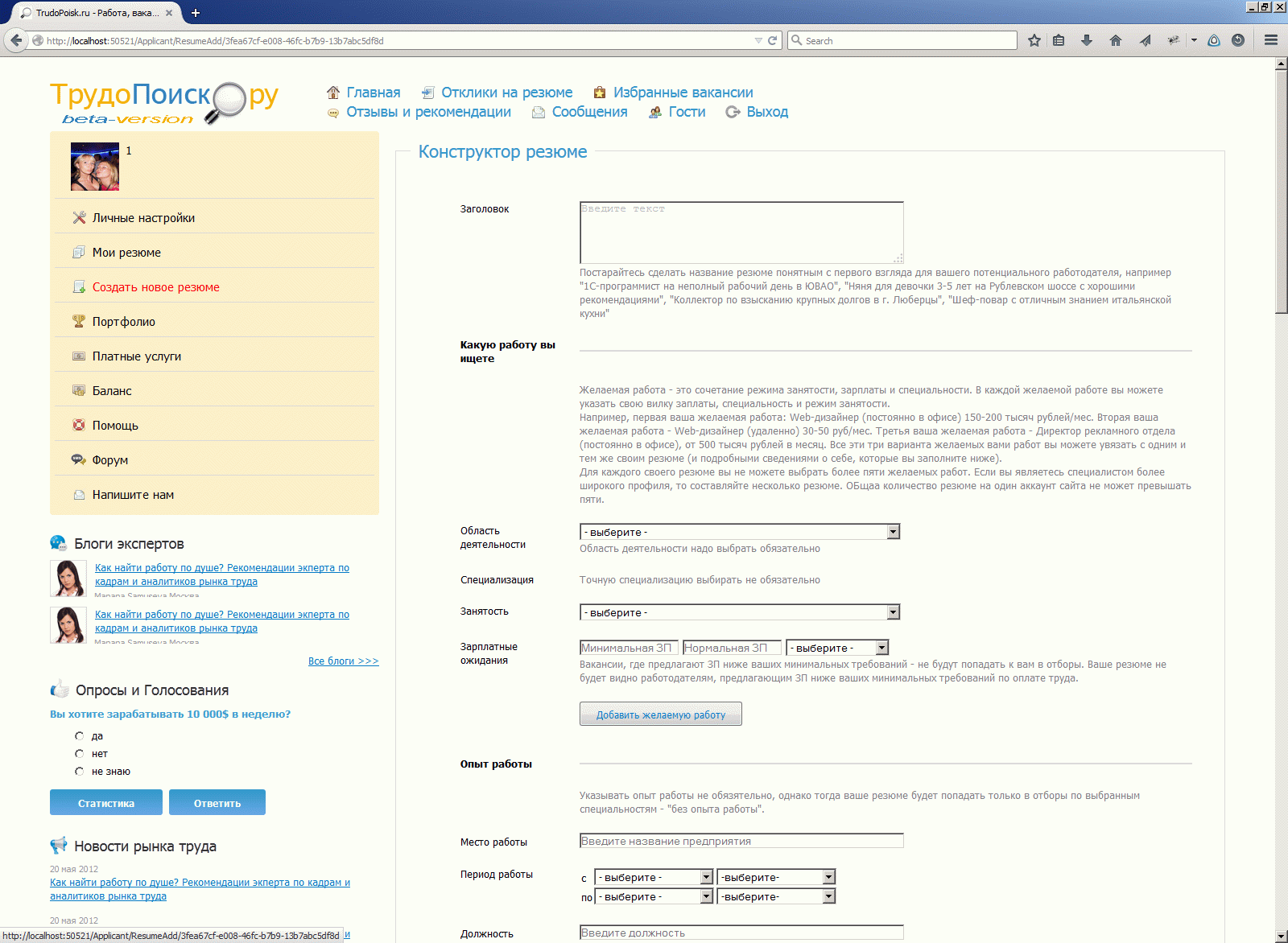The image size is (1288, 943).
Task: Click the blue egg-shaped extension icon
Action: (x=1214, y=40)
